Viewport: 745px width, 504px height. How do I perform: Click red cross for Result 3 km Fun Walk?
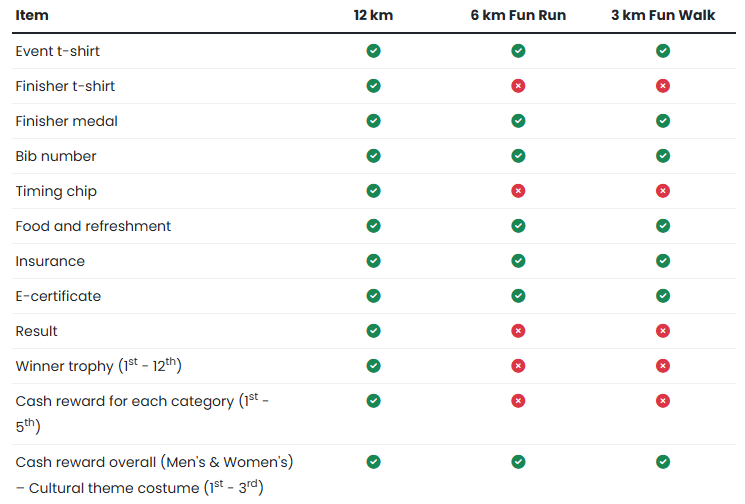click(663, 331)
